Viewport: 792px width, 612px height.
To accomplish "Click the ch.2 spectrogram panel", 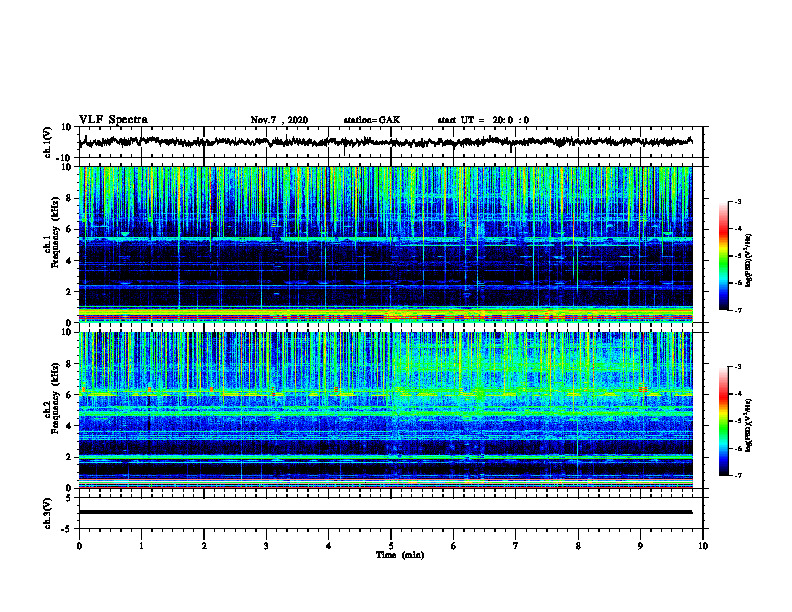I will click(386, 410).
